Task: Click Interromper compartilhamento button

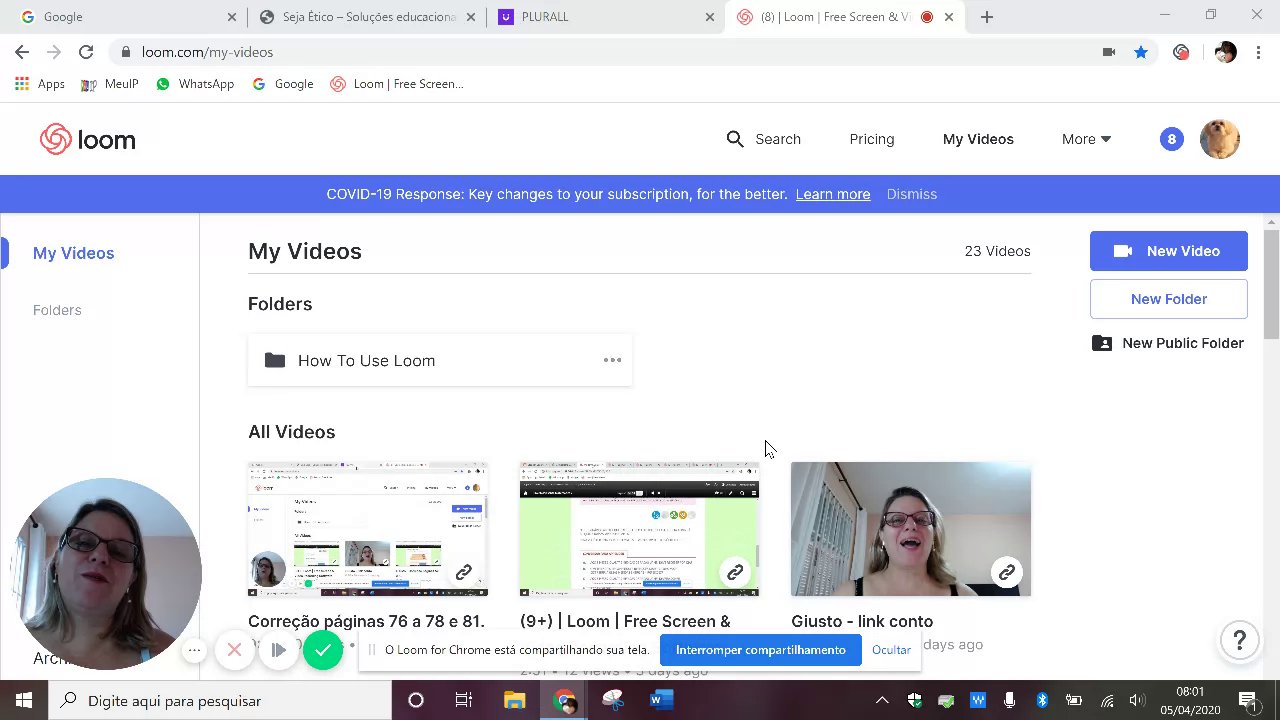Action: 761,650
